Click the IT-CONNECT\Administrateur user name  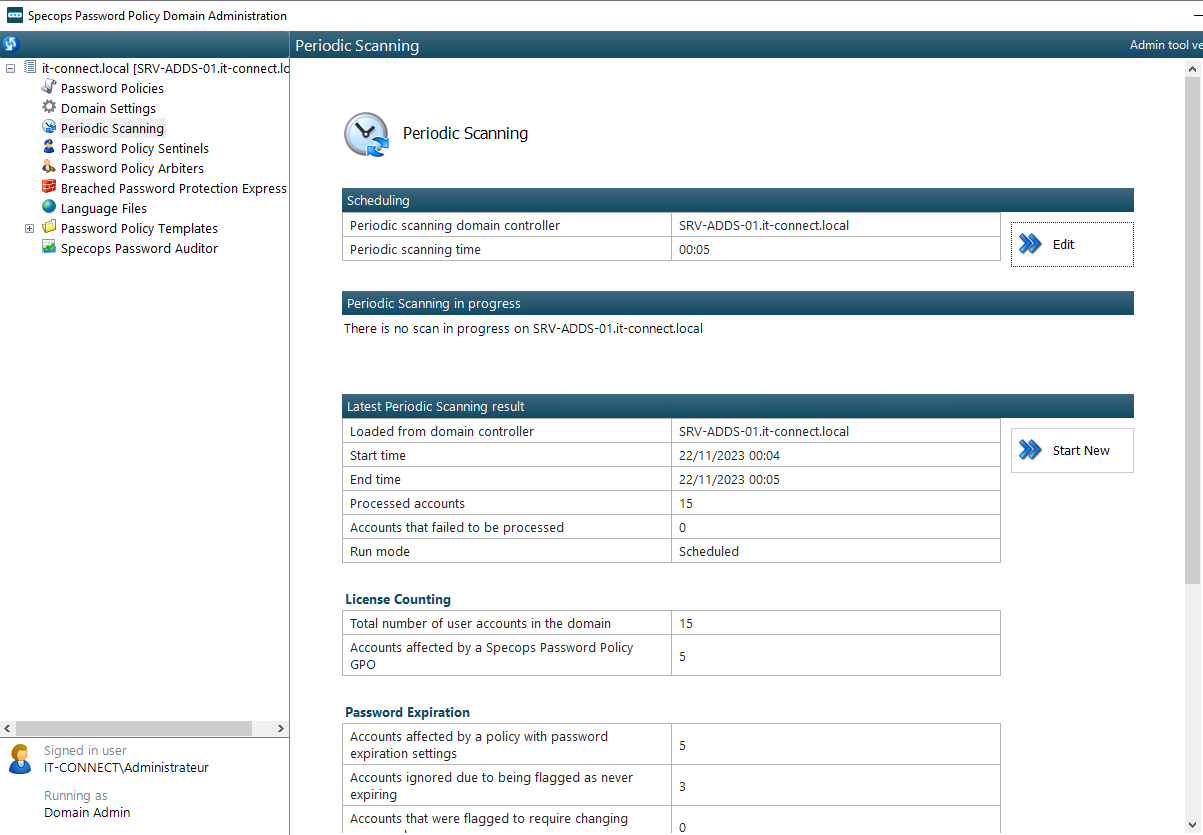126,768
